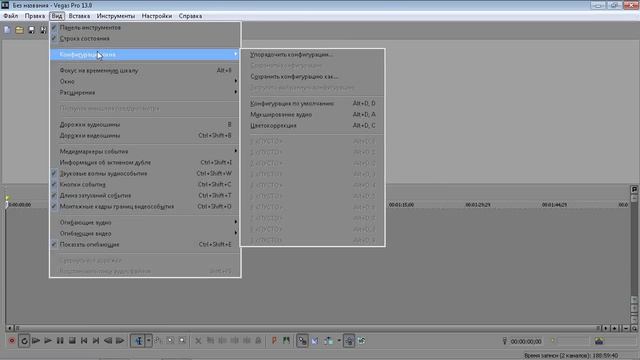The height and width of the screenshot is (360, 640).
Task: Select 'Дорожки аудиошины' menu entry
Action: (x=144, y=124)
